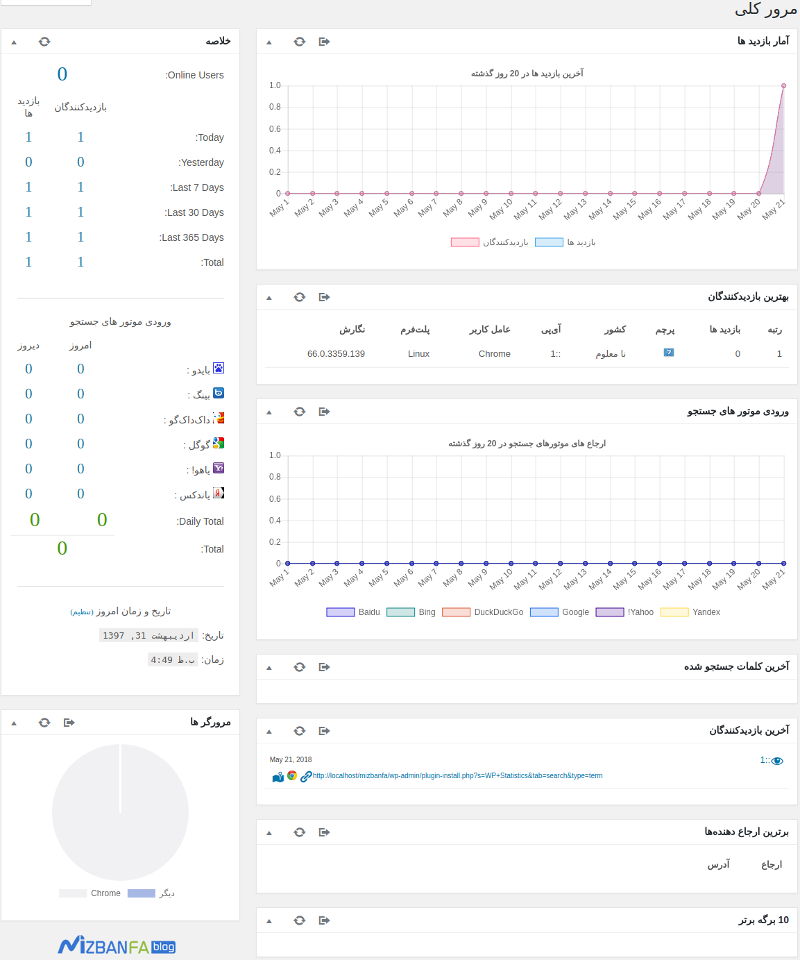The height and width of the screenshot is (960, 800).
Task: Toggle the DuckDuckGo legend swatch
Action: [456, 612]
